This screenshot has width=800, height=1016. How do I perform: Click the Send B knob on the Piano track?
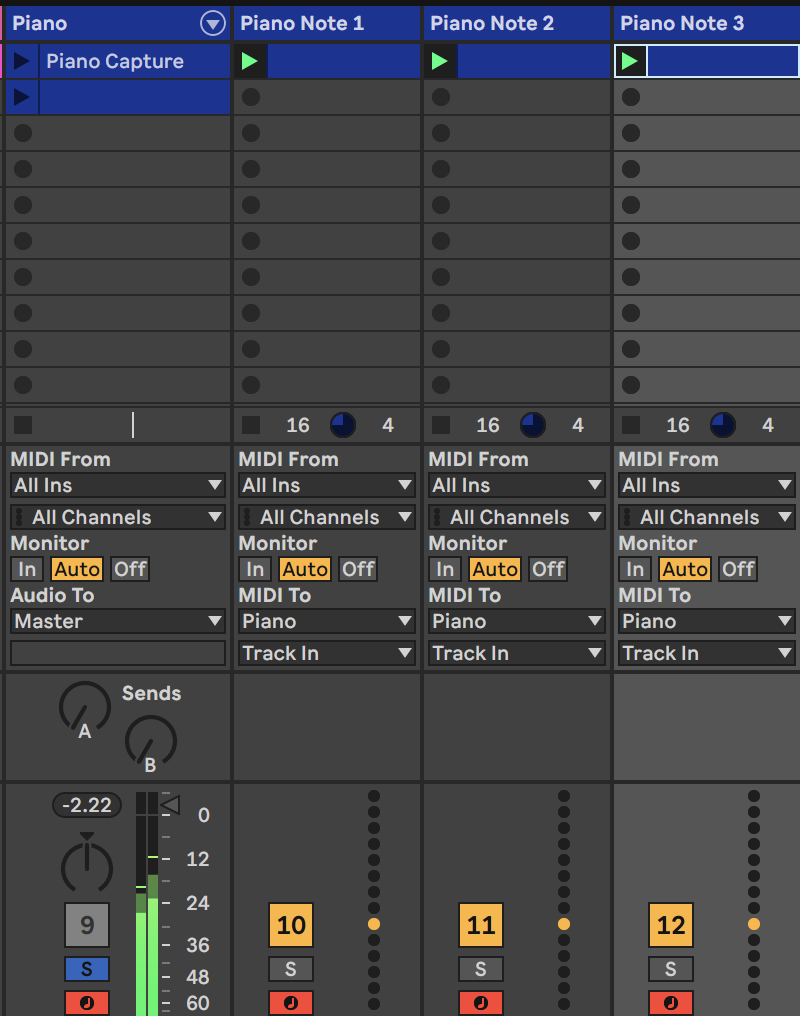(151, 742)
